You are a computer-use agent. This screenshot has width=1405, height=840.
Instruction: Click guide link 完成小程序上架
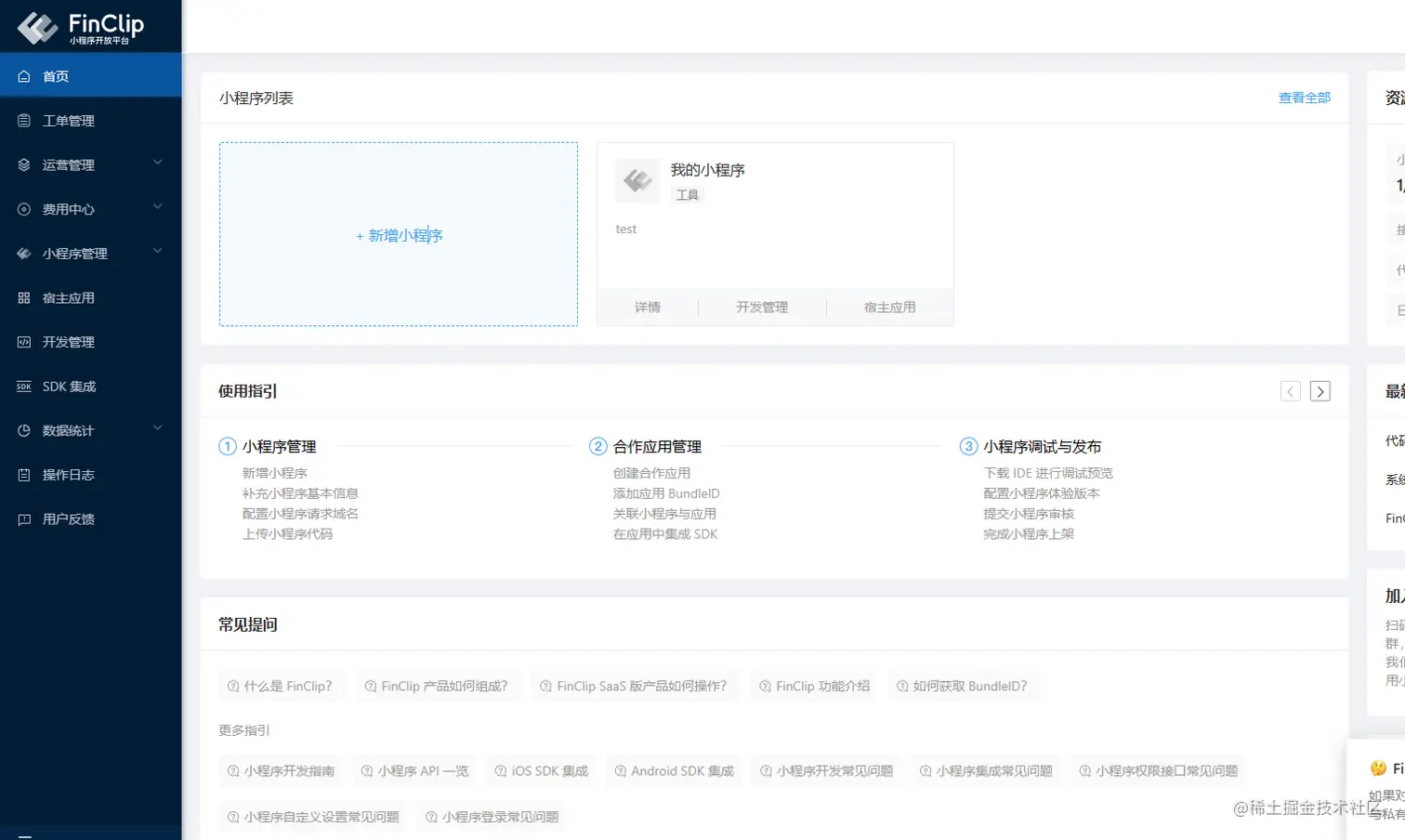click(1029, 534)
